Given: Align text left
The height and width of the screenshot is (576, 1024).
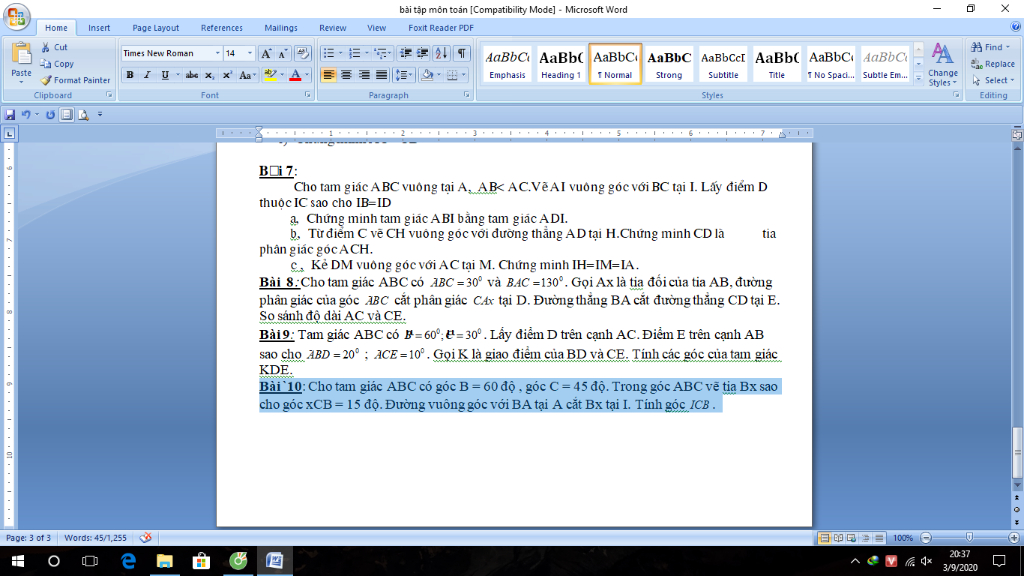Looking at the screenshot, I should point(328,75).
